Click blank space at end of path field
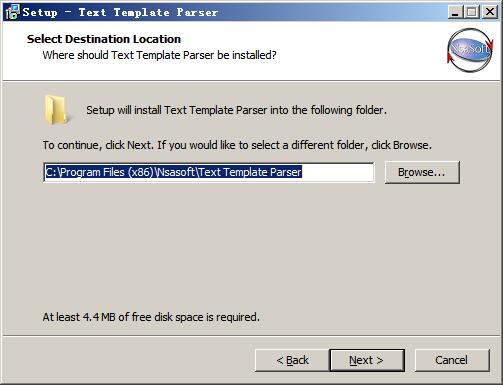503x385 pixels. (337, 172)
